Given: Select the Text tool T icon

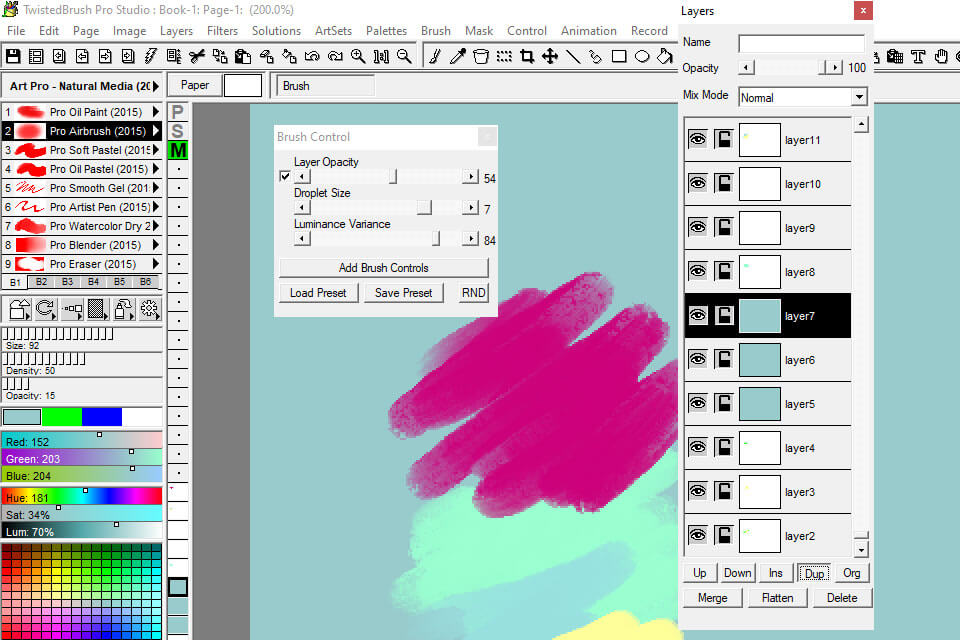Looking at the screenshot, I should click(x=918, y=56).
